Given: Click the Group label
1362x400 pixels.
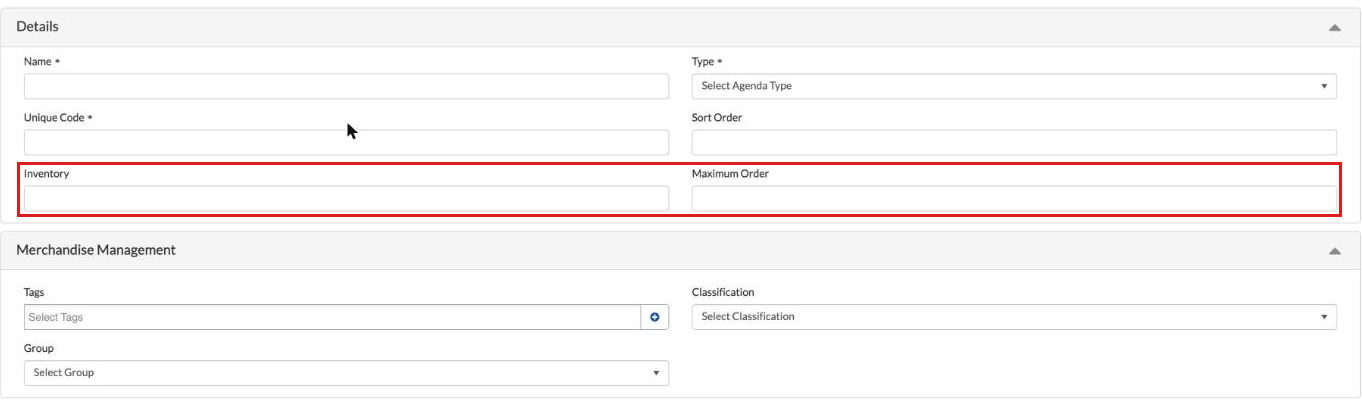Looking at the screenshot, I should (x=39, y=349).
